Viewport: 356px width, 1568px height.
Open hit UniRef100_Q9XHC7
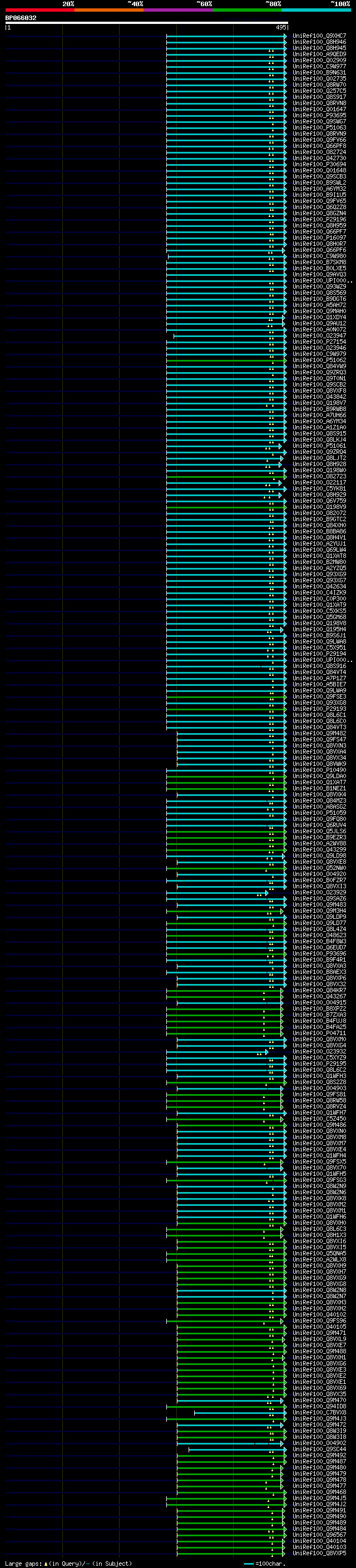pyautogui.click(x=319, y=36)
